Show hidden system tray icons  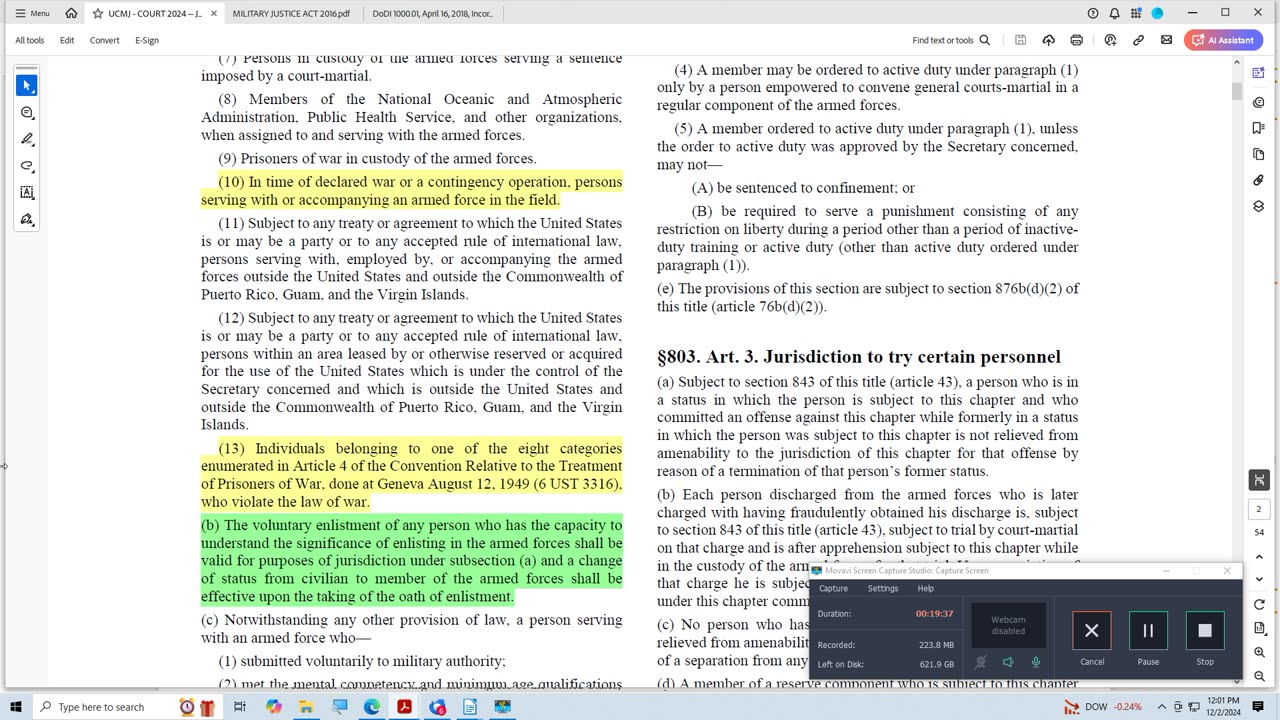(1161, 707)
